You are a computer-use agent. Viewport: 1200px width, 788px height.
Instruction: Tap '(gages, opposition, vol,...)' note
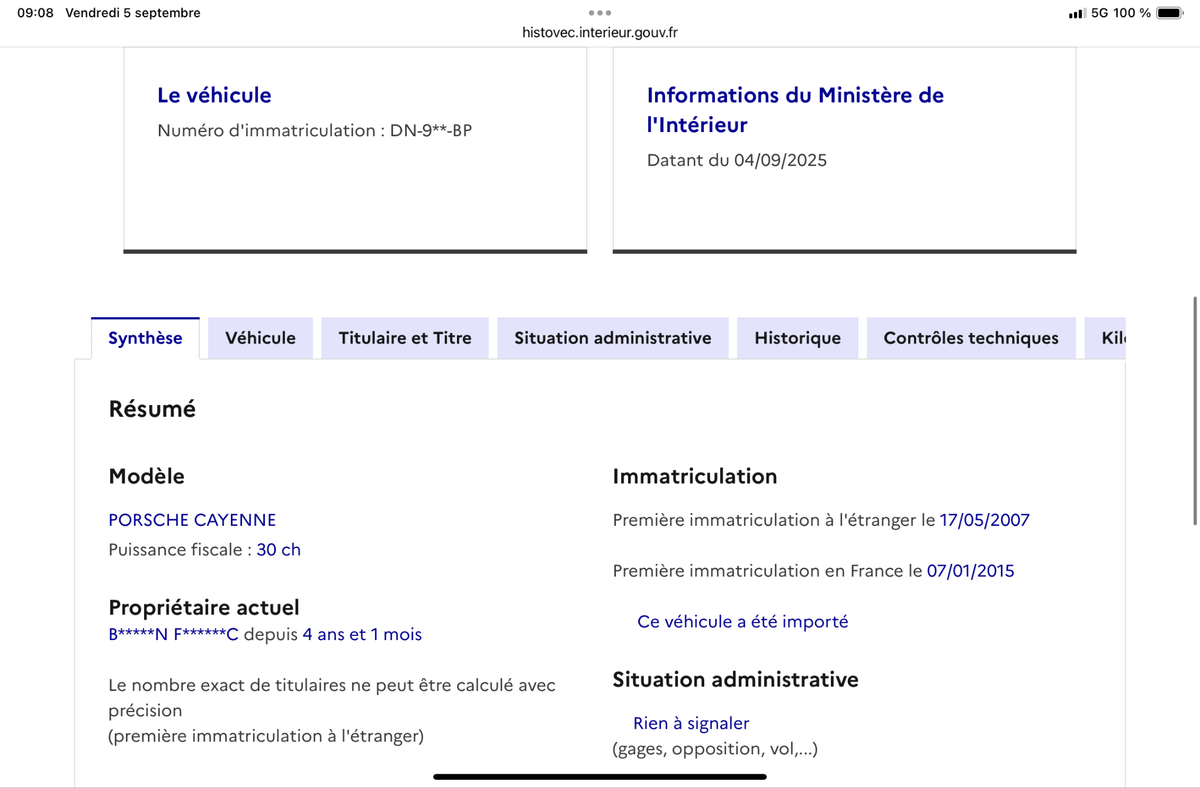tap(715, 748)
